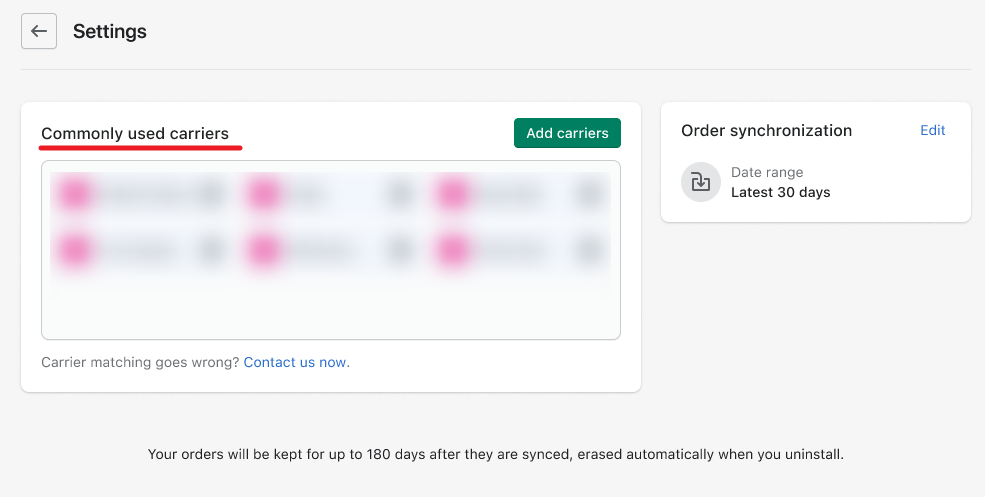Viewport: 985px width, 497px height.
Task: Click the gray icon of the top-middle carrier
Action: pos(400,194)
